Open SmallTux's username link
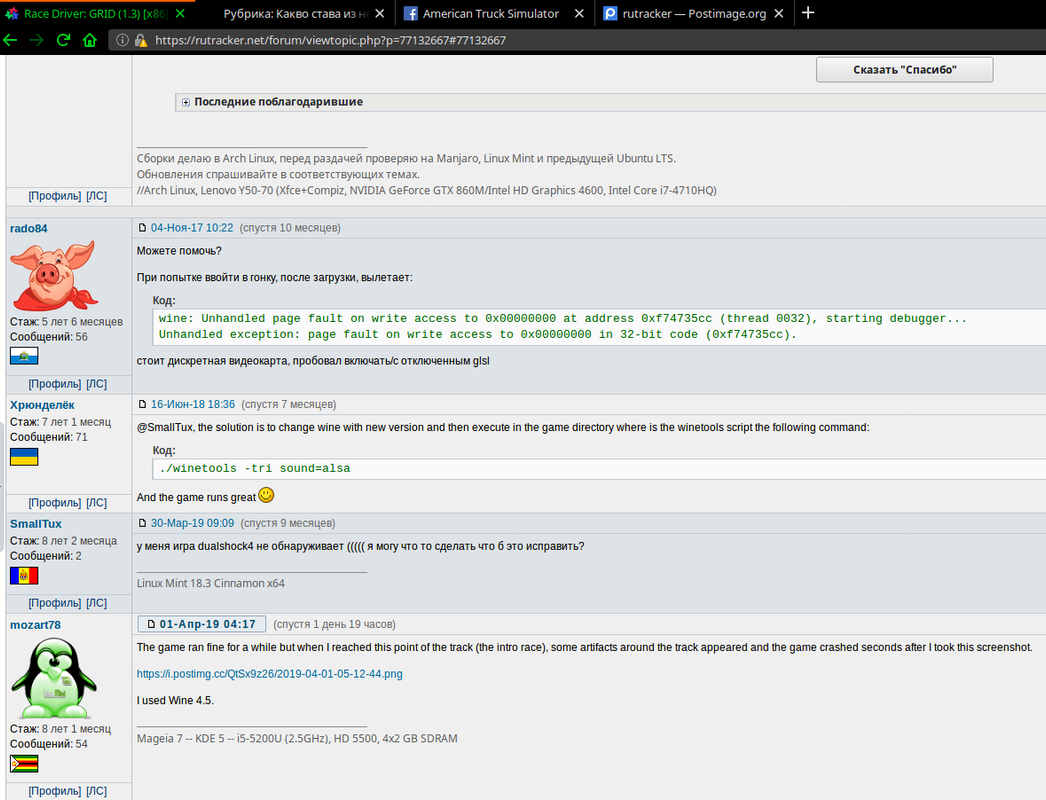This screenshot has width=1046, height=800. pyautogui.click(x=35, y=524)
